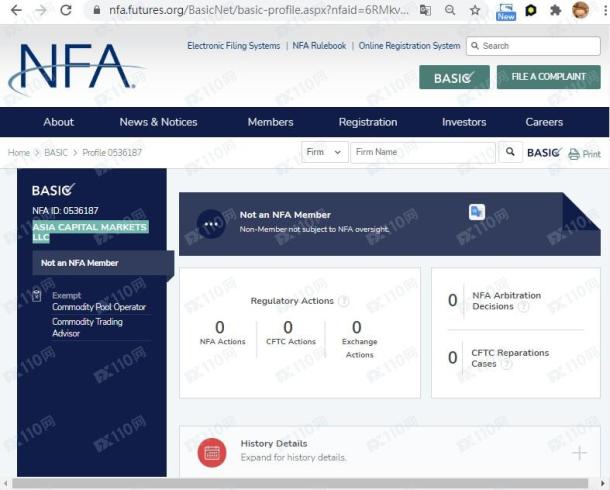Click the CFTC Actions count
The width and height of the screenshot is (610, 490).
288,327
